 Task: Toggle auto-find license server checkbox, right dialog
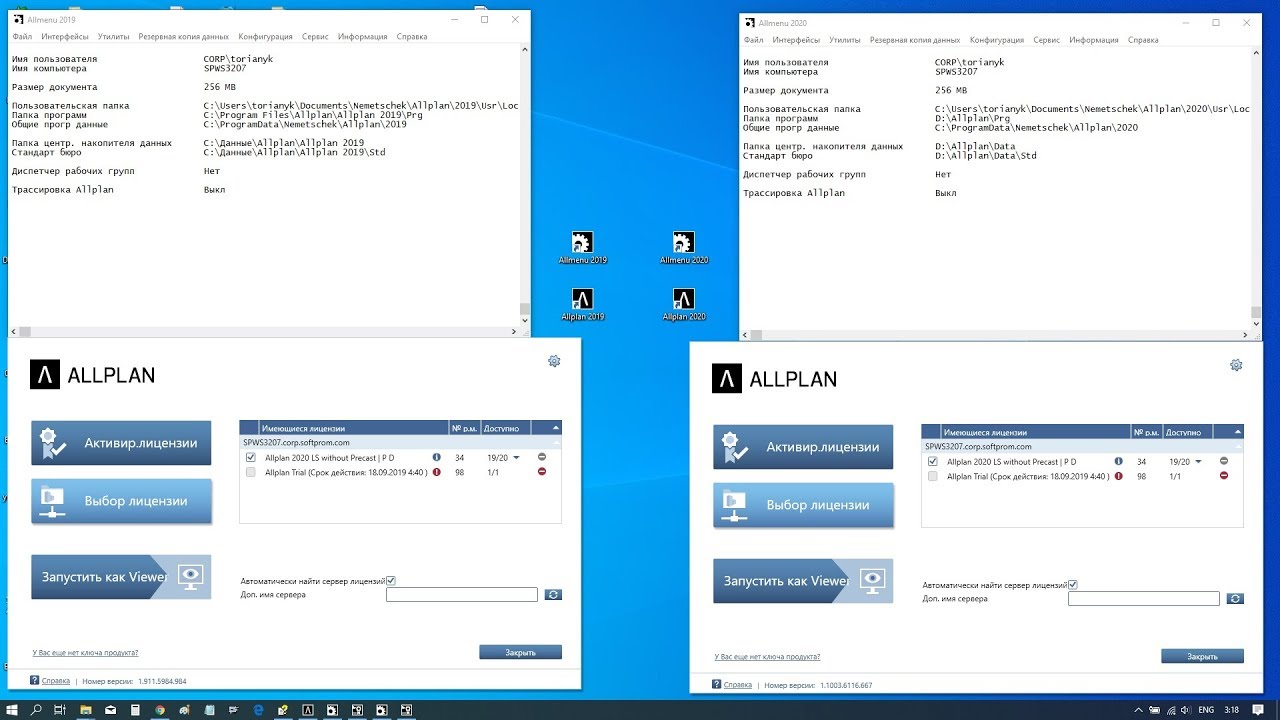coord(1073,584)
